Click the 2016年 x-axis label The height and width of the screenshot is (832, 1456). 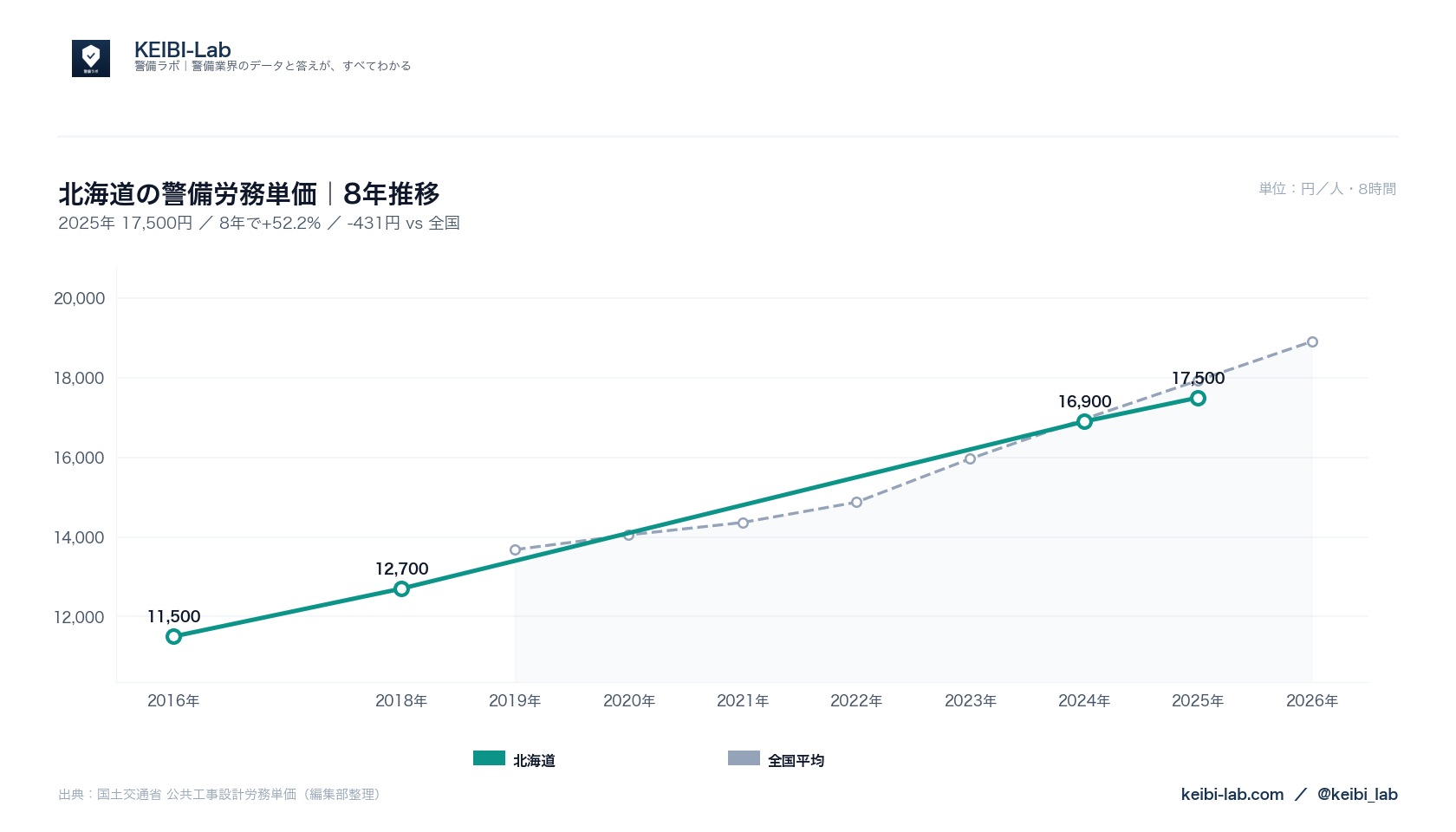click(x=173, y=700)
